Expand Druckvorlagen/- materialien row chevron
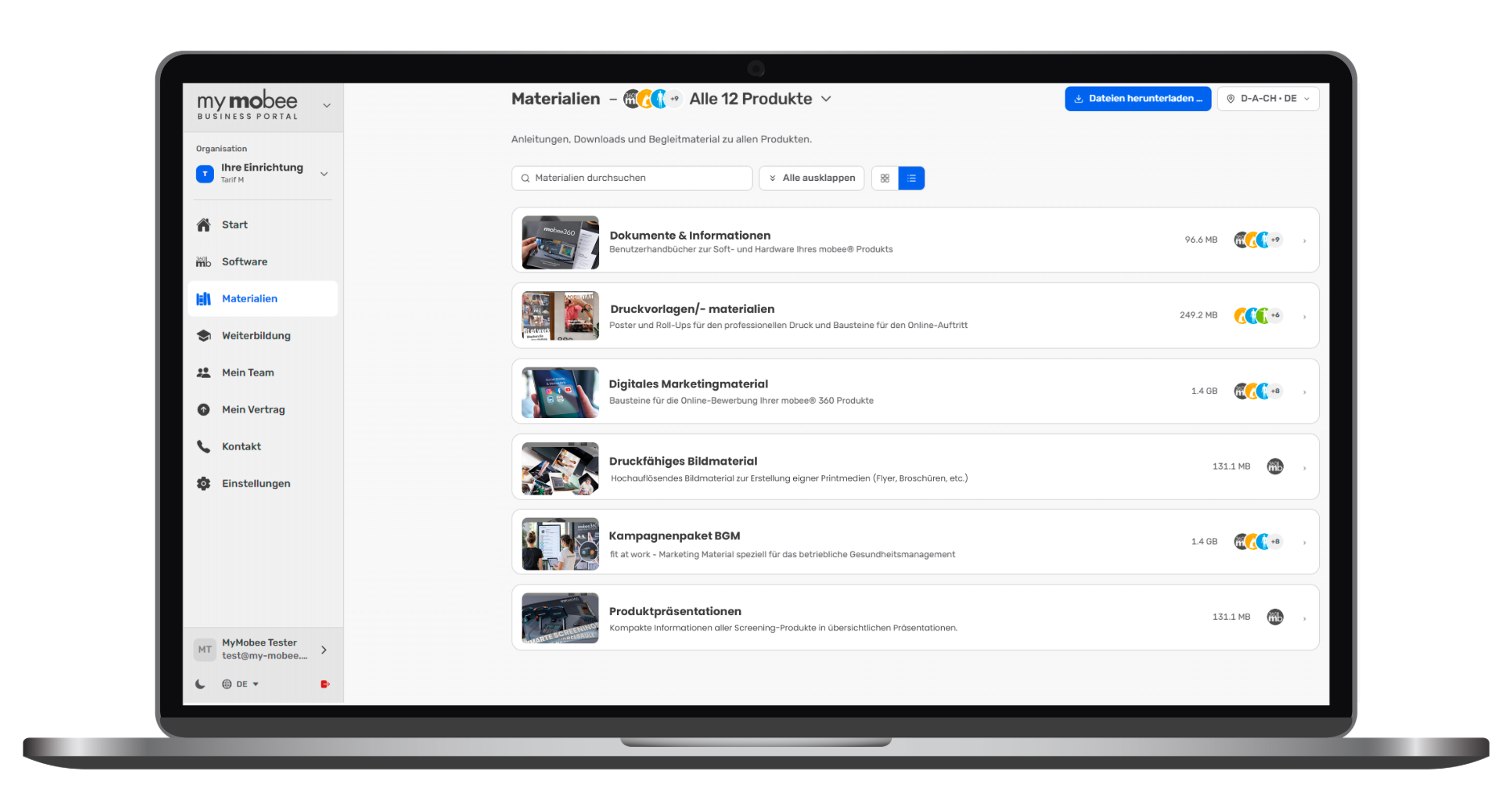 pos(1304,317)
